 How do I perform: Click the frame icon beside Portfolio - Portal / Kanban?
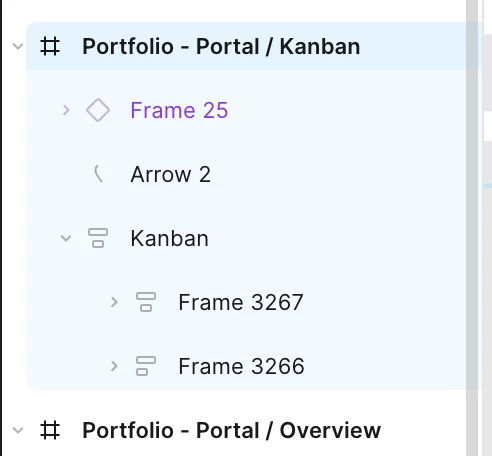[50, 46]
